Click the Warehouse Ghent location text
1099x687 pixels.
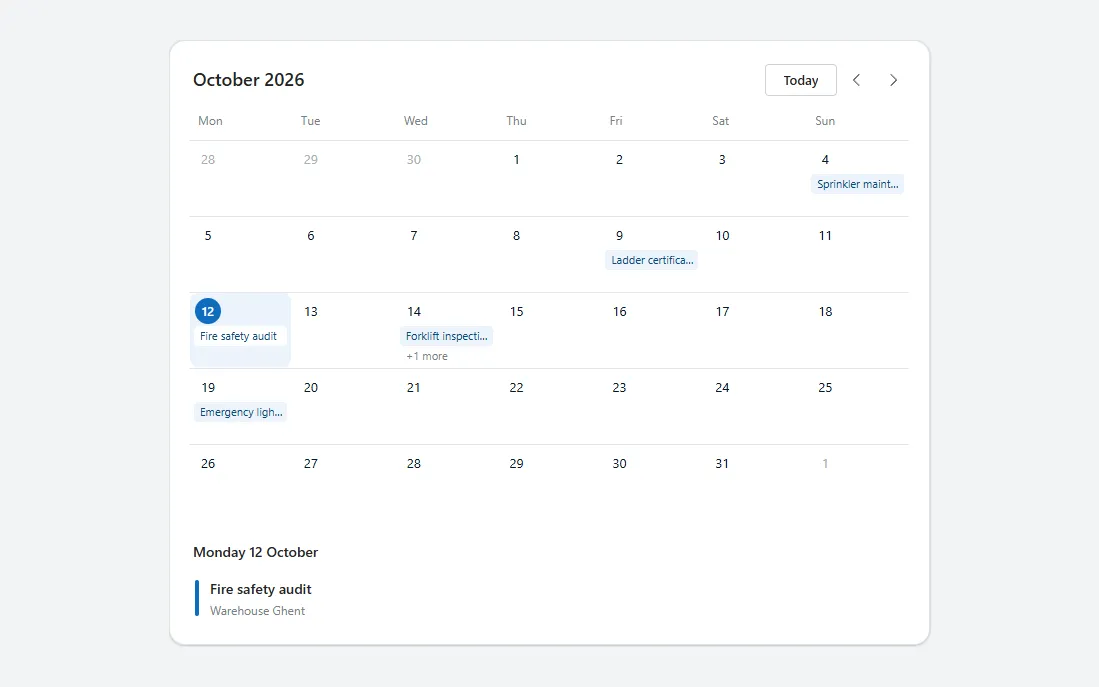click(257, 611)
